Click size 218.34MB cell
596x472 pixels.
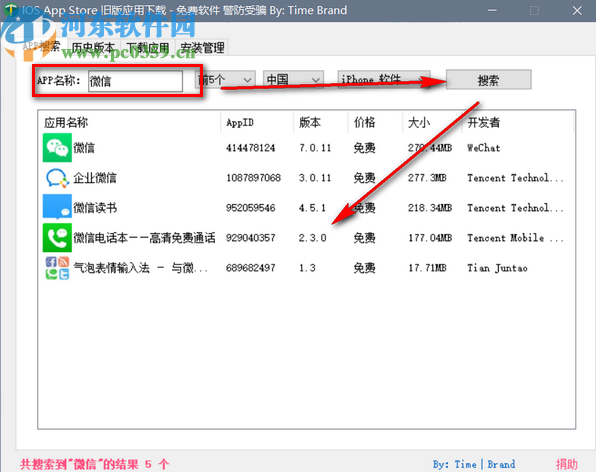[430, 207]
